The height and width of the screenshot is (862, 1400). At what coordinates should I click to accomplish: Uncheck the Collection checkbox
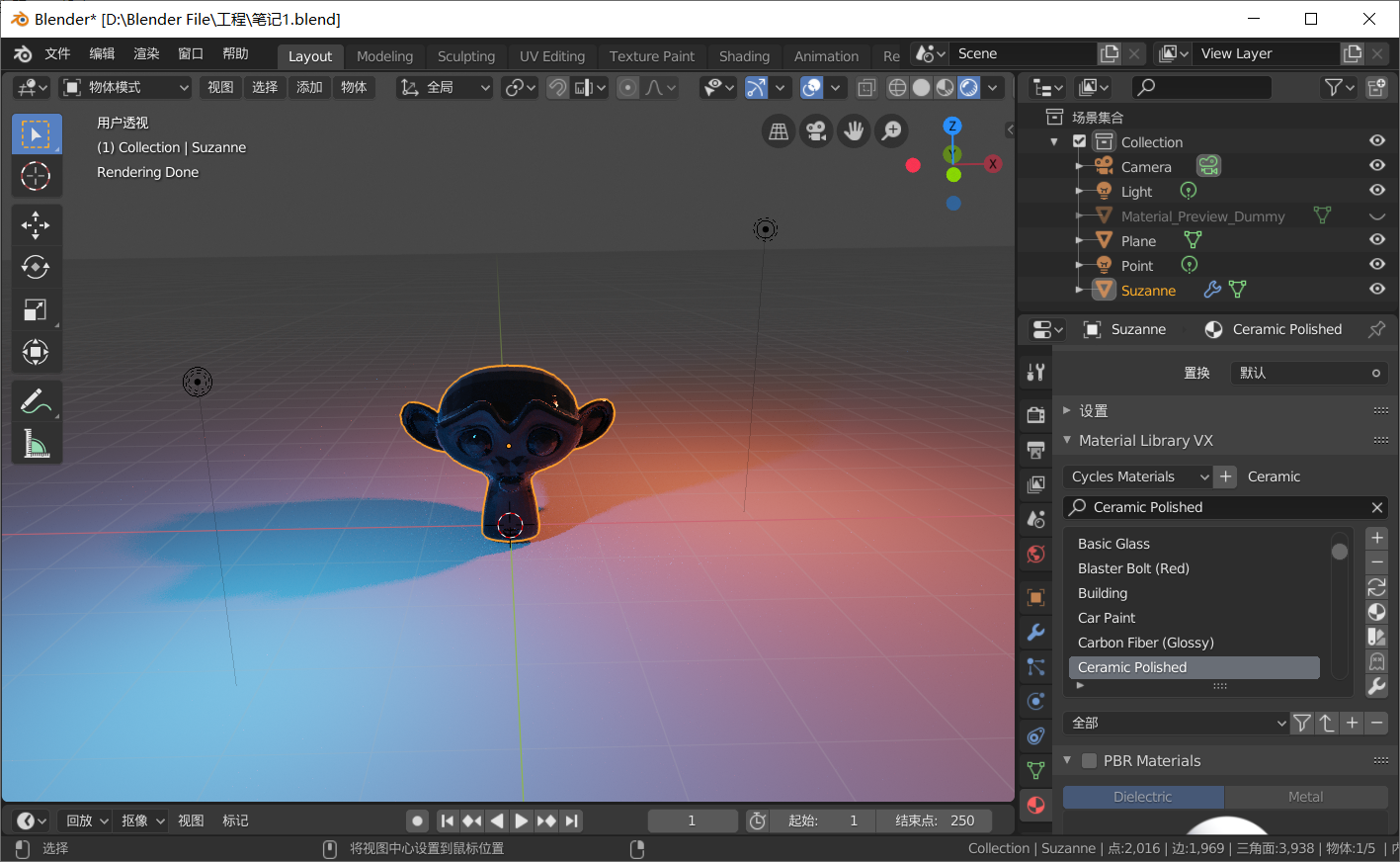point(1079,141)
